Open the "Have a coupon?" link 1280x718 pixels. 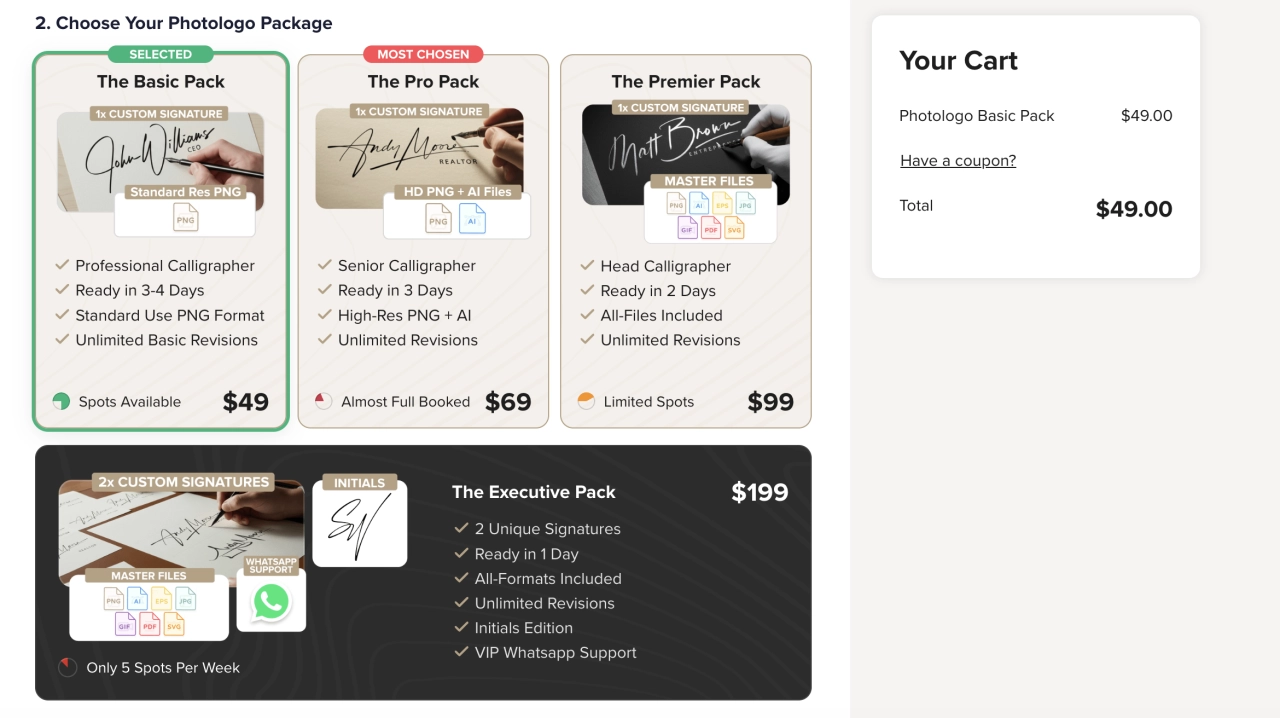click(958, 160)
